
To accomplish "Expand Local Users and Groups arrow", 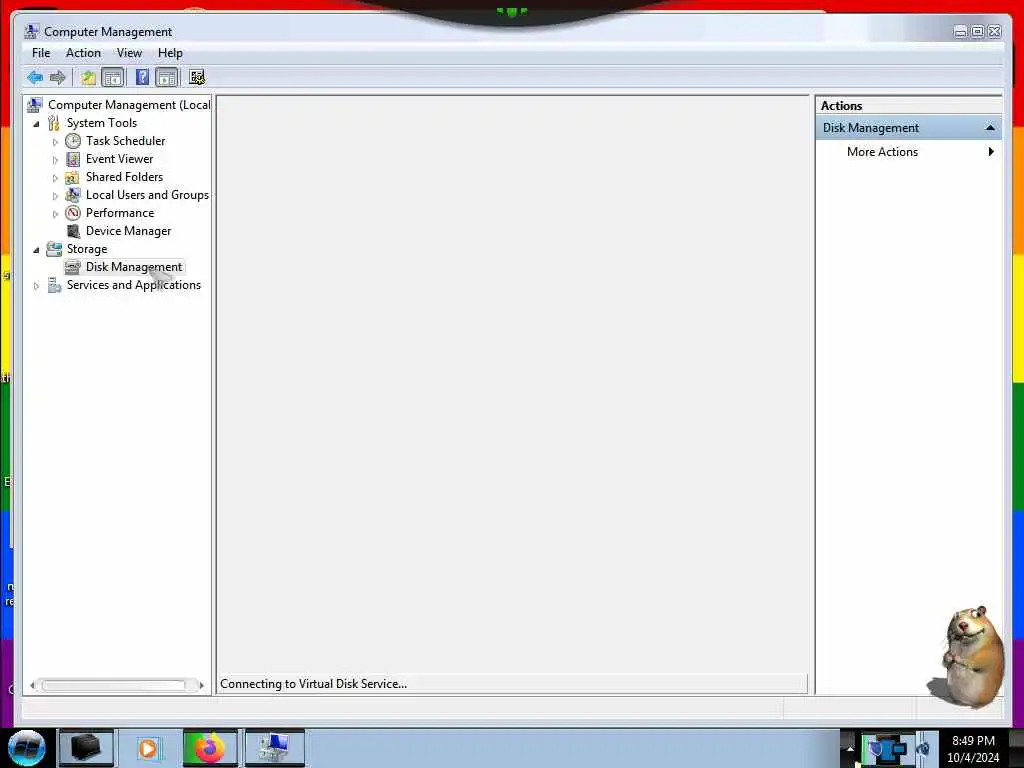I will coord(55,196).
